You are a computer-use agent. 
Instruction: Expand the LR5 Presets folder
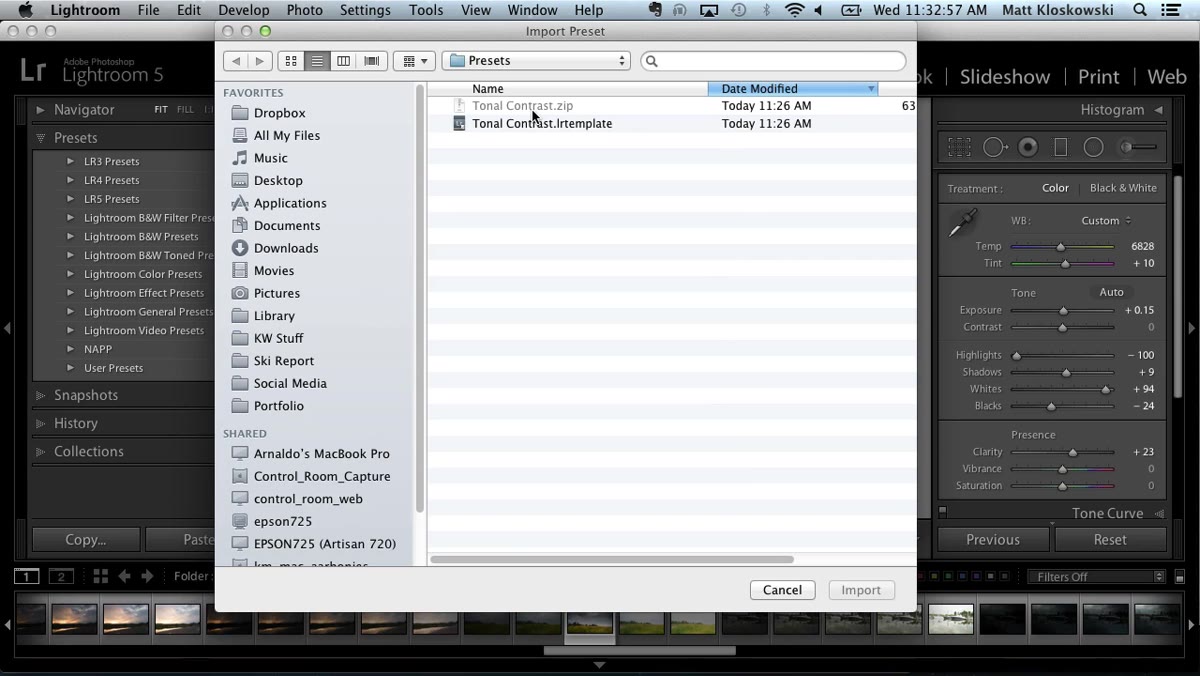point(70,199)
